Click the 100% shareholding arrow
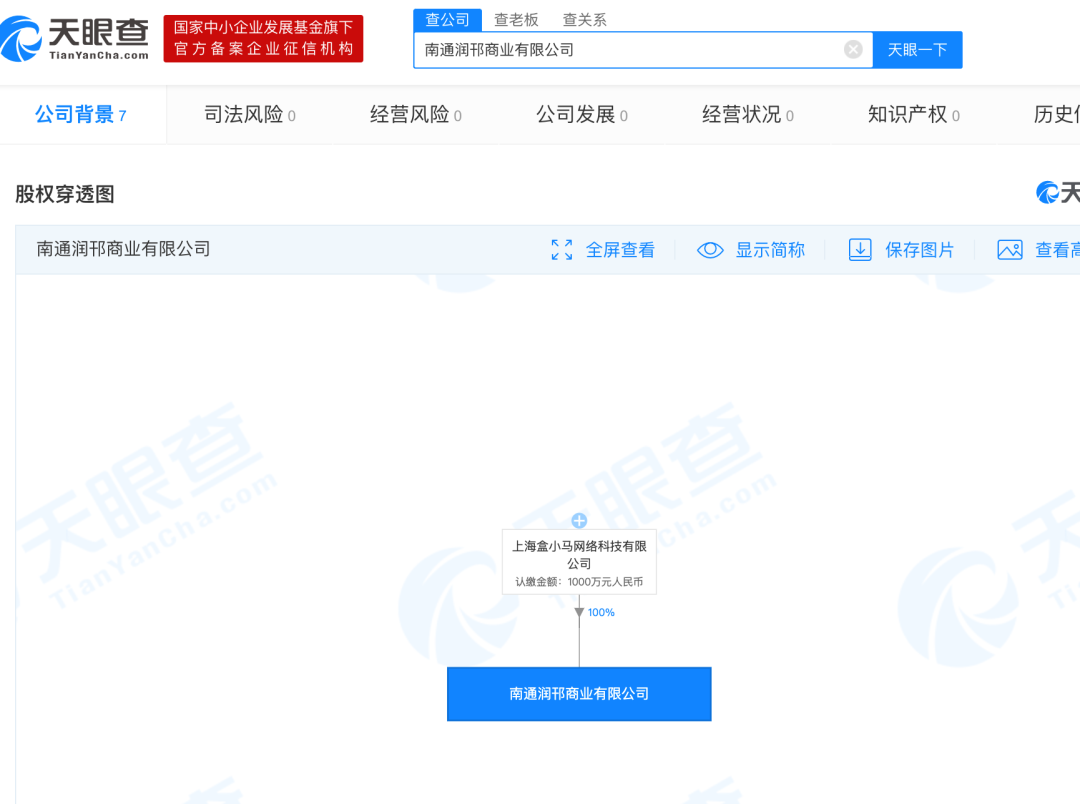1080x804 pixels. point(579,613)
